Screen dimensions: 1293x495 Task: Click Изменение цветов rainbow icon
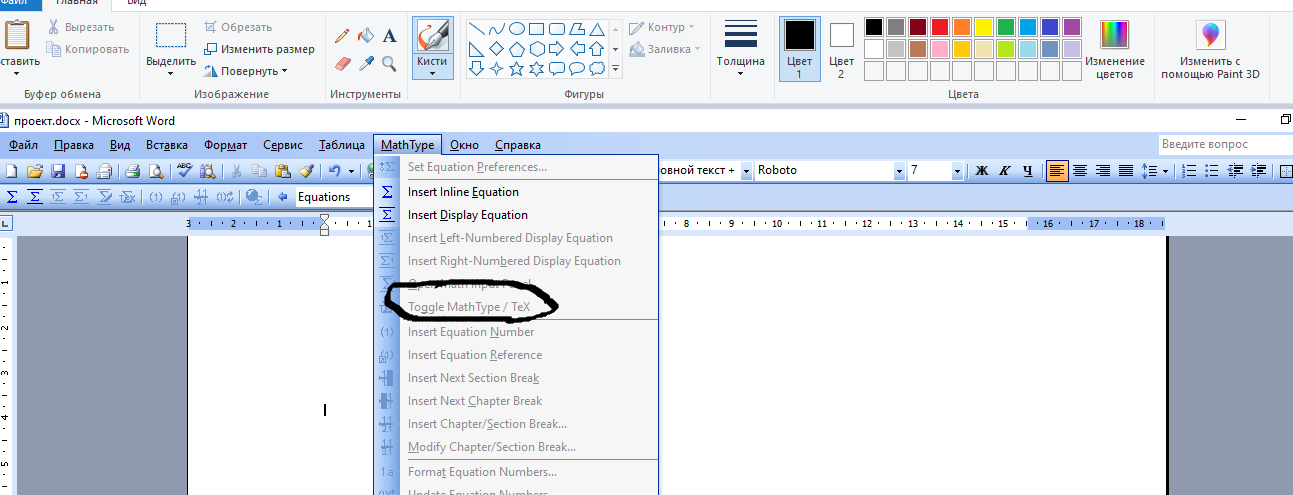1114,35
